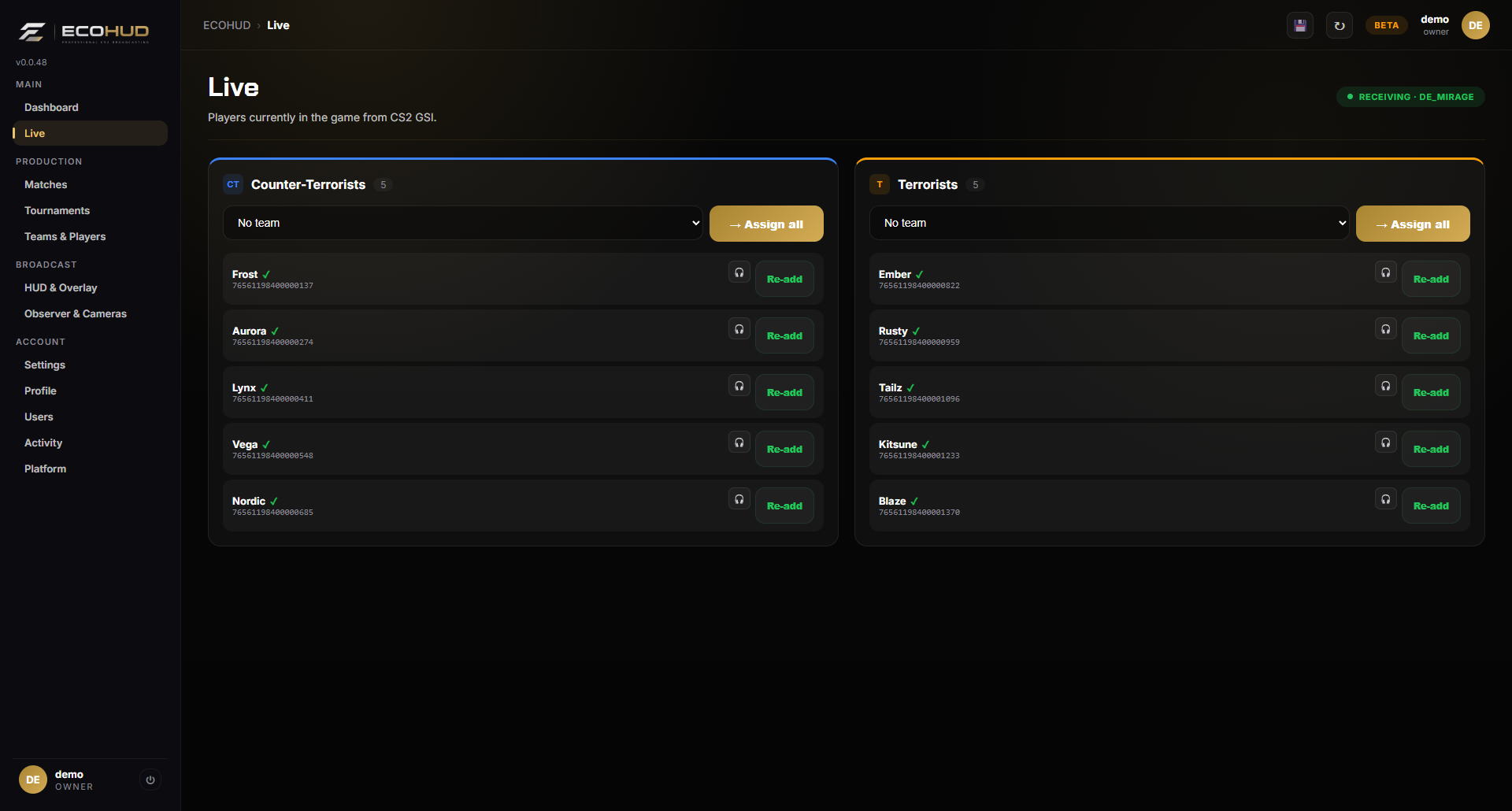Click the ECOHUD logo in sidebar
Screen dimensions: 1512x811
coord(83,31)
